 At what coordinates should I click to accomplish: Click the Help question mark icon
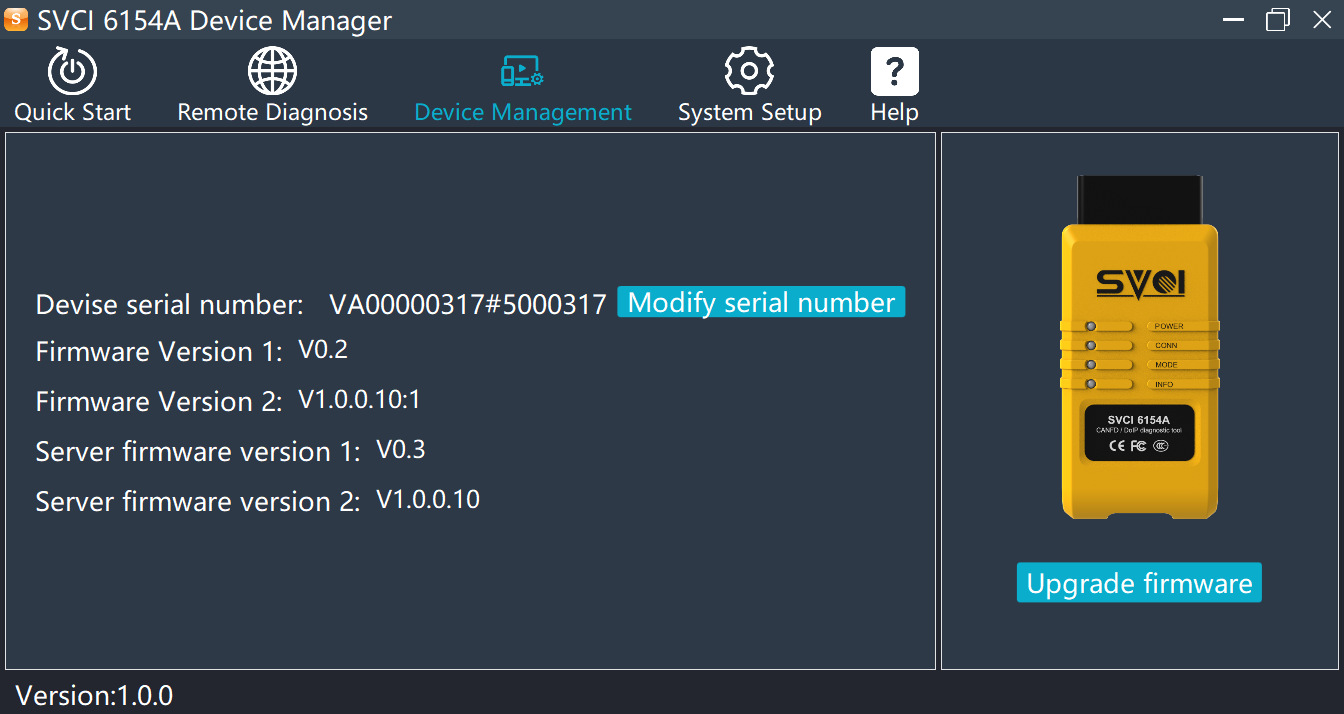(894, 72)
